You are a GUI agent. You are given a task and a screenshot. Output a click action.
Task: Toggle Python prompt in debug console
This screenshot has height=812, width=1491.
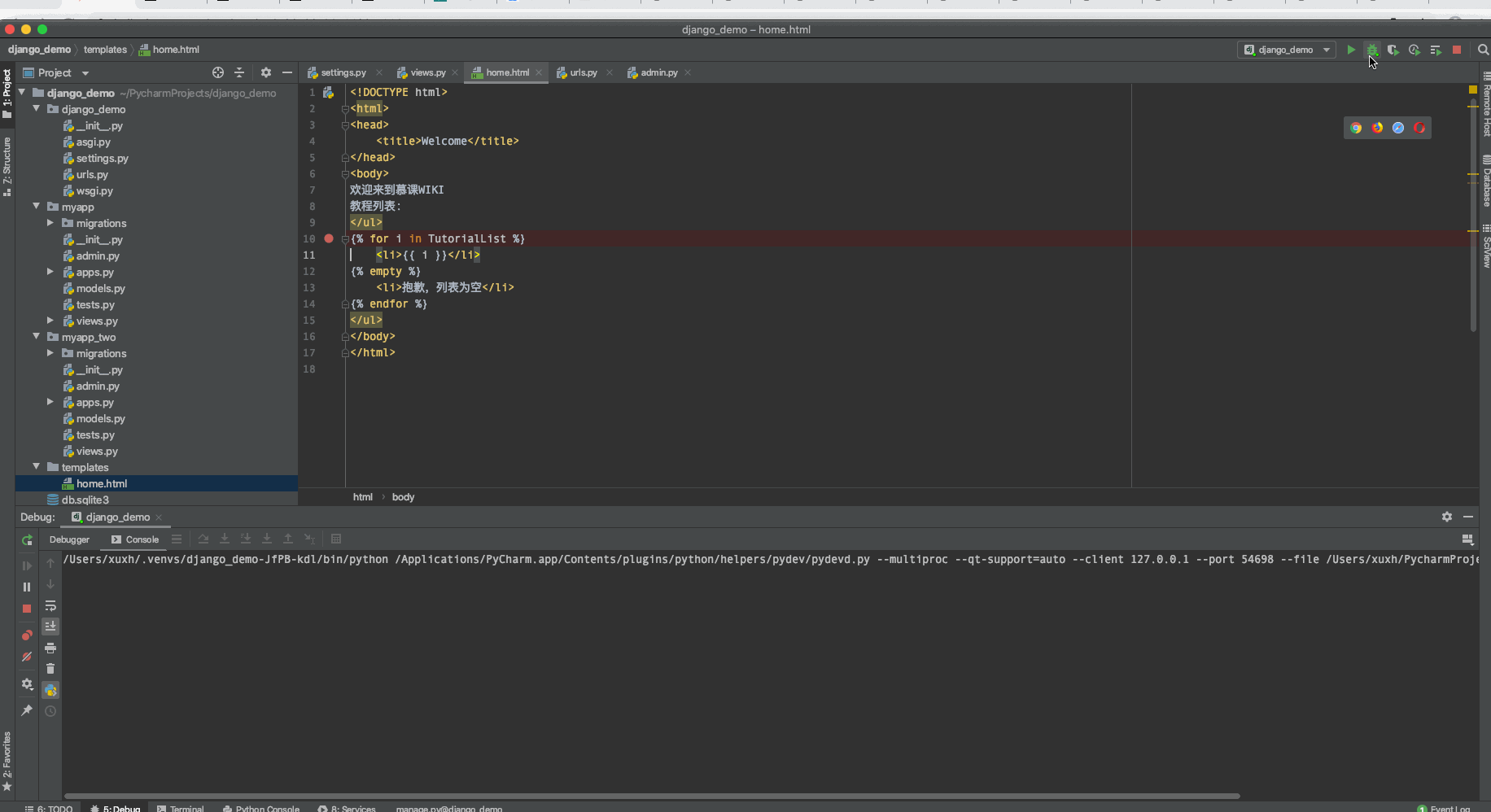point(50,690)
